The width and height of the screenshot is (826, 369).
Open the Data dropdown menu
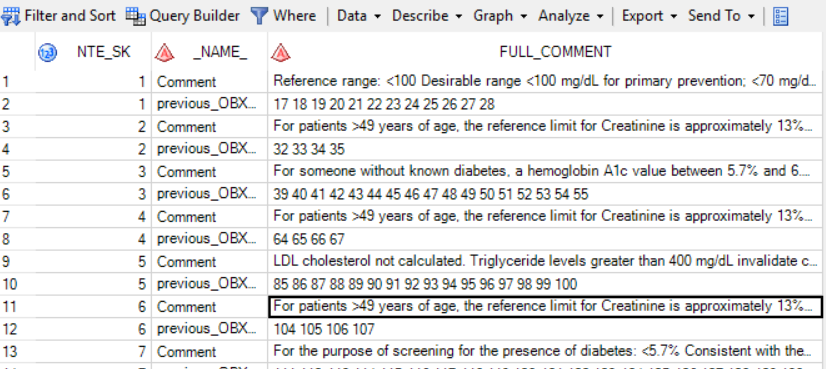pyautogui.click(x=359, y=16)
